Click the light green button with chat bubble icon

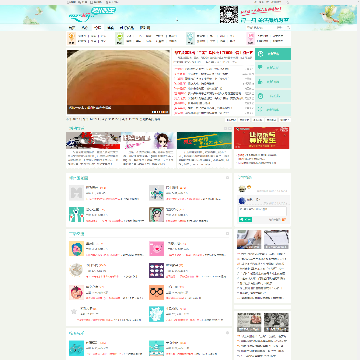coord(273,68)
